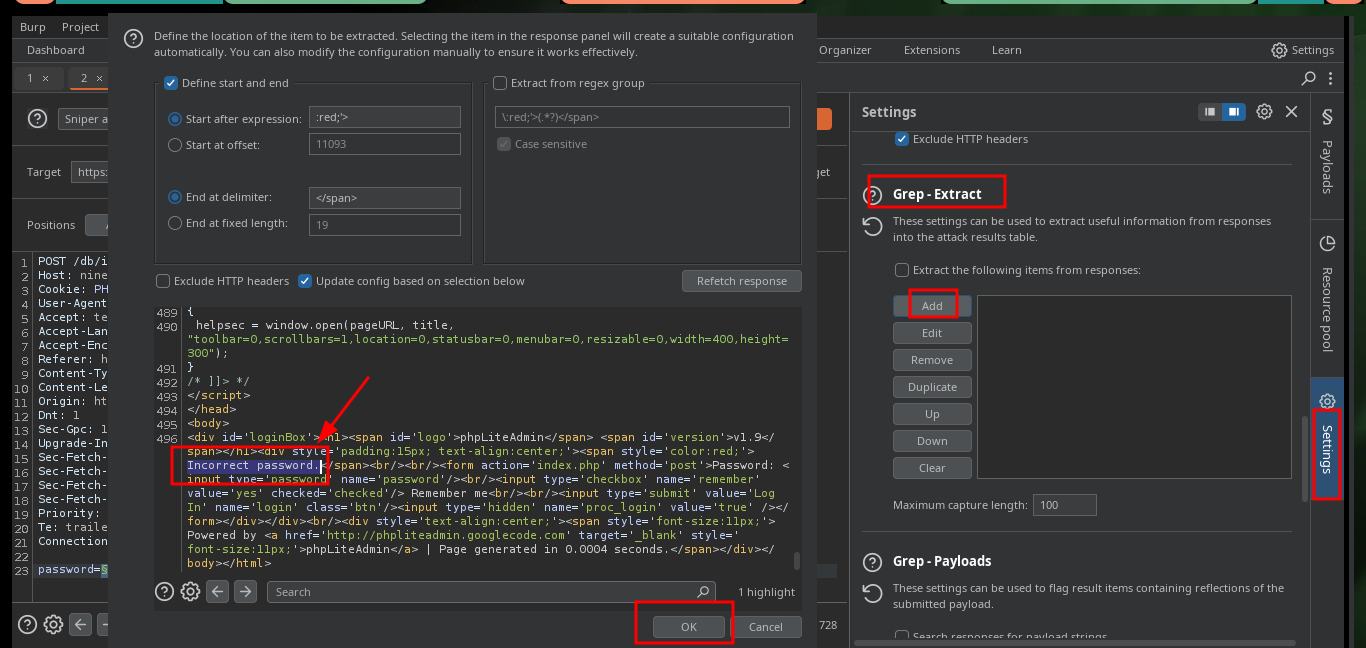
Task: Toggle the Define start and end checkbox
Action: coord(172,83)
